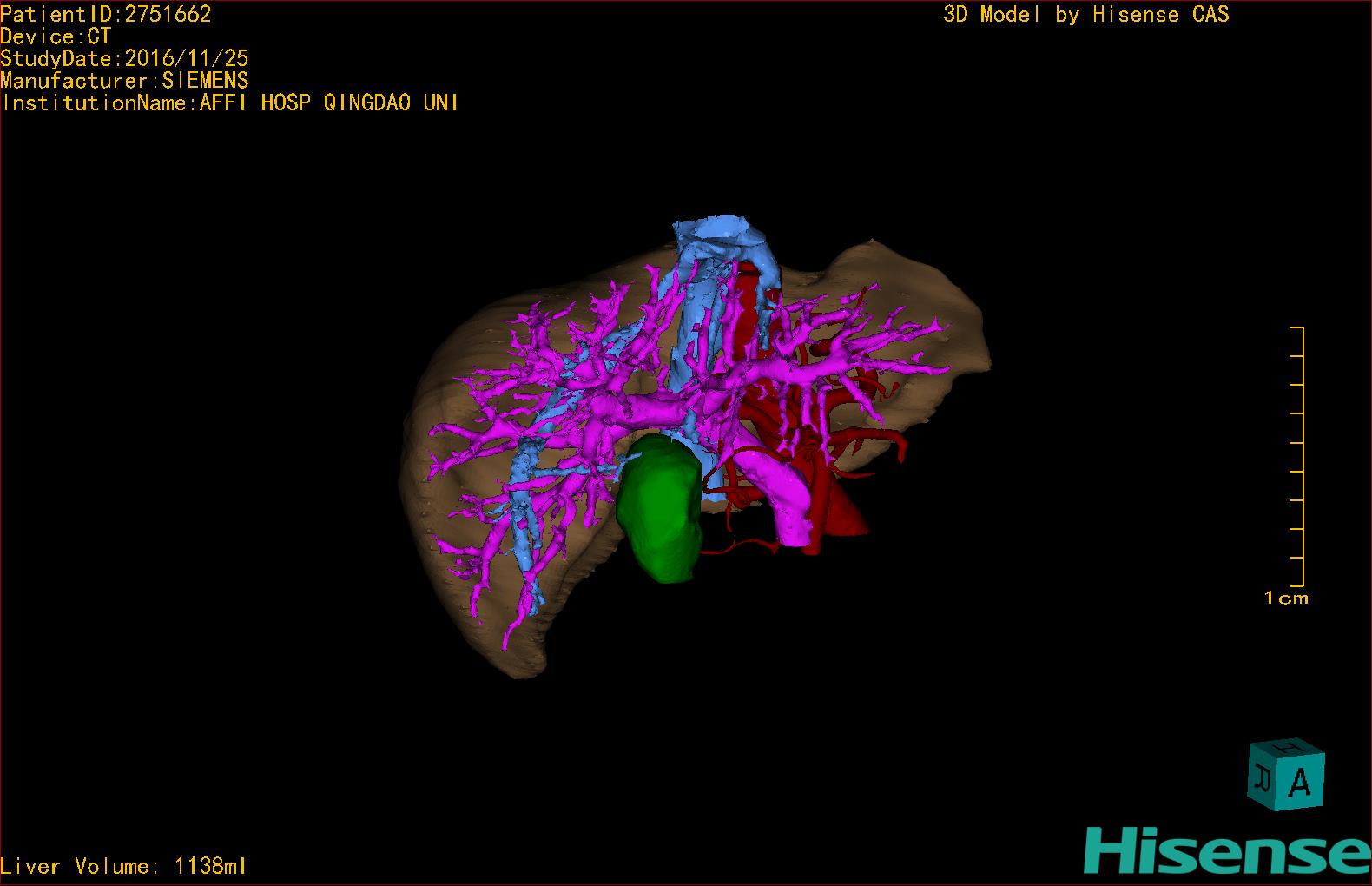Screen dimensions: 1372x886
Task: Click the "Liver Volume: 1138ml" text
Action: click(123, 866)
